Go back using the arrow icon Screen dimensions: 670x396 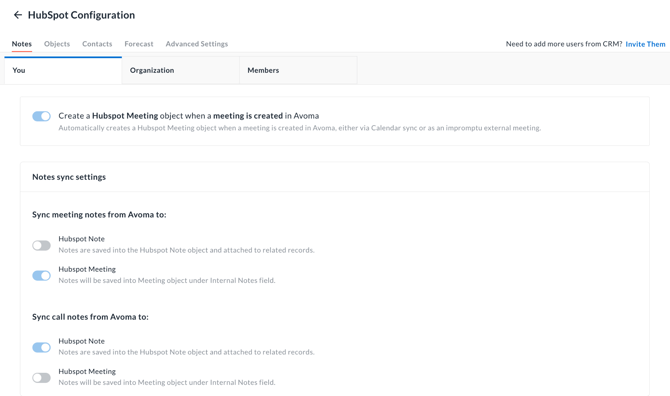18,15
